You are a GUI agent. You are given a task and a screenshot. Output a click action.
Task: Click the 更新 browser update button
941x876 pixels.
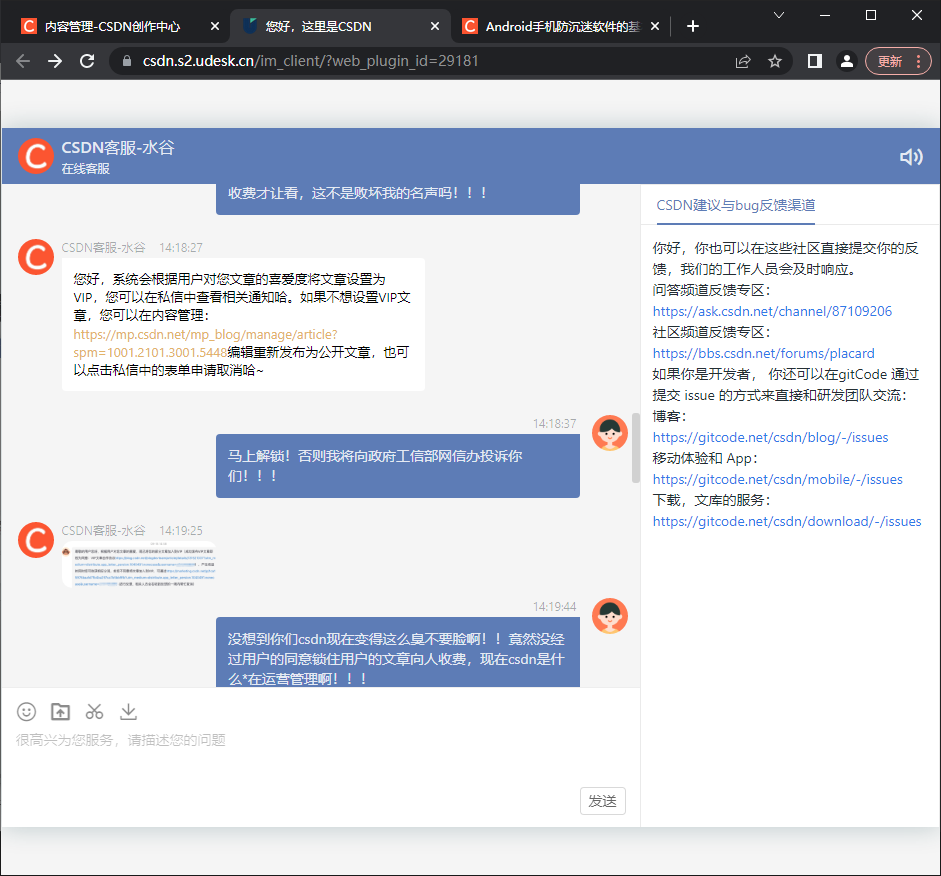(x=898, y=61)
